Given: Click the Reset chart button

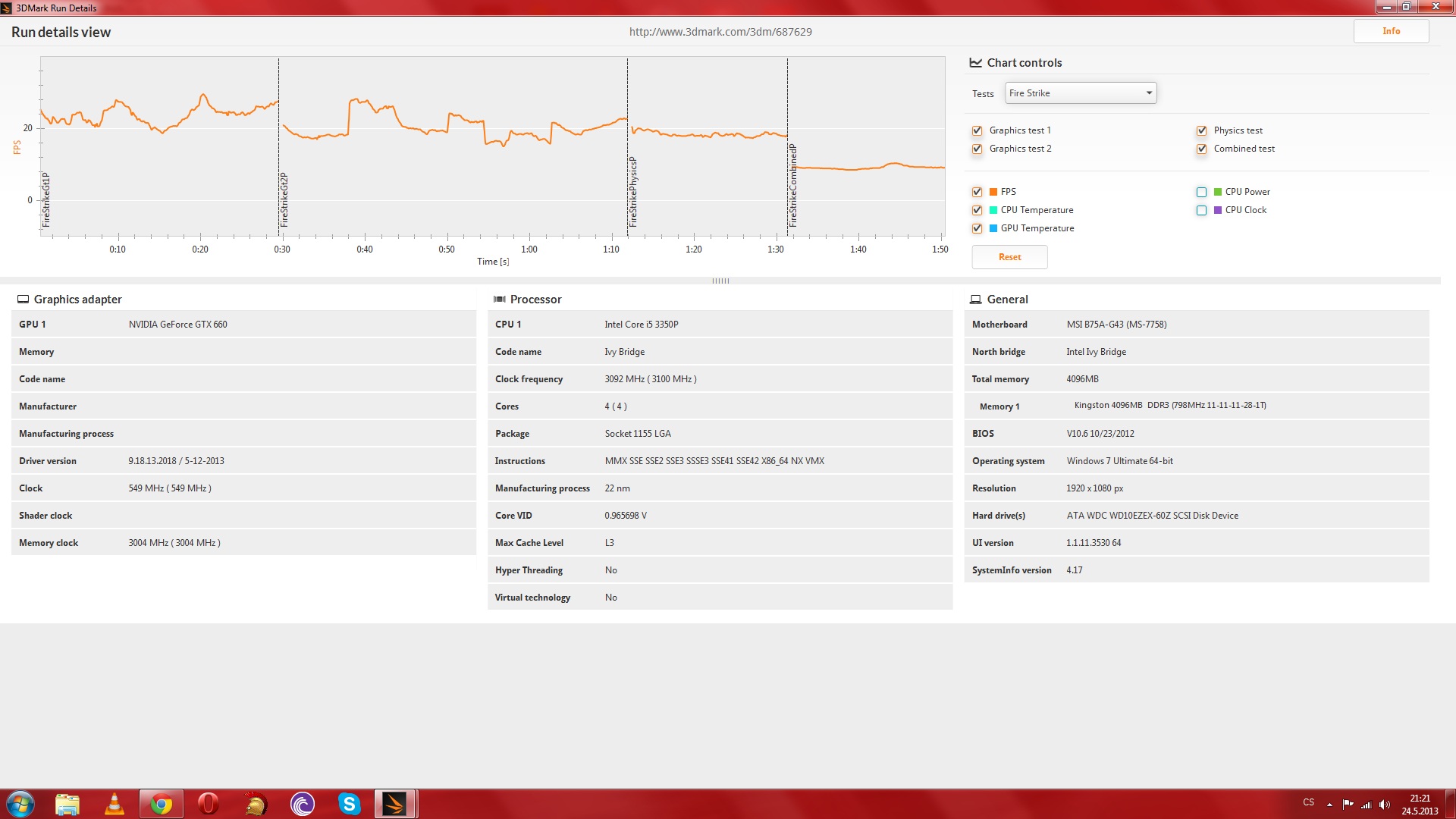Looking at the screenshot, I should (1010, 257).
